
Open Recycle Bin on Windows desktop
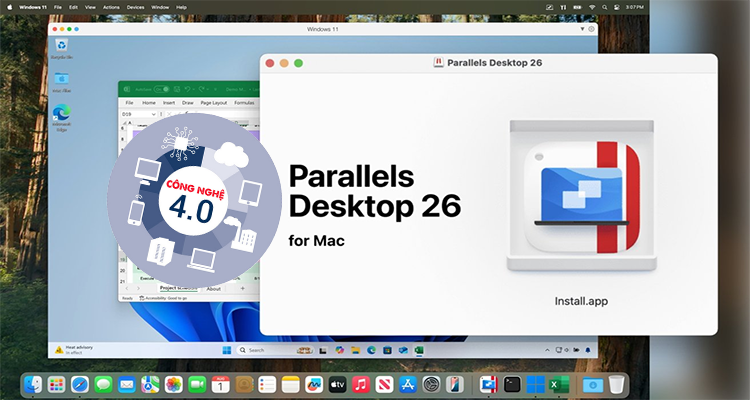63,47
